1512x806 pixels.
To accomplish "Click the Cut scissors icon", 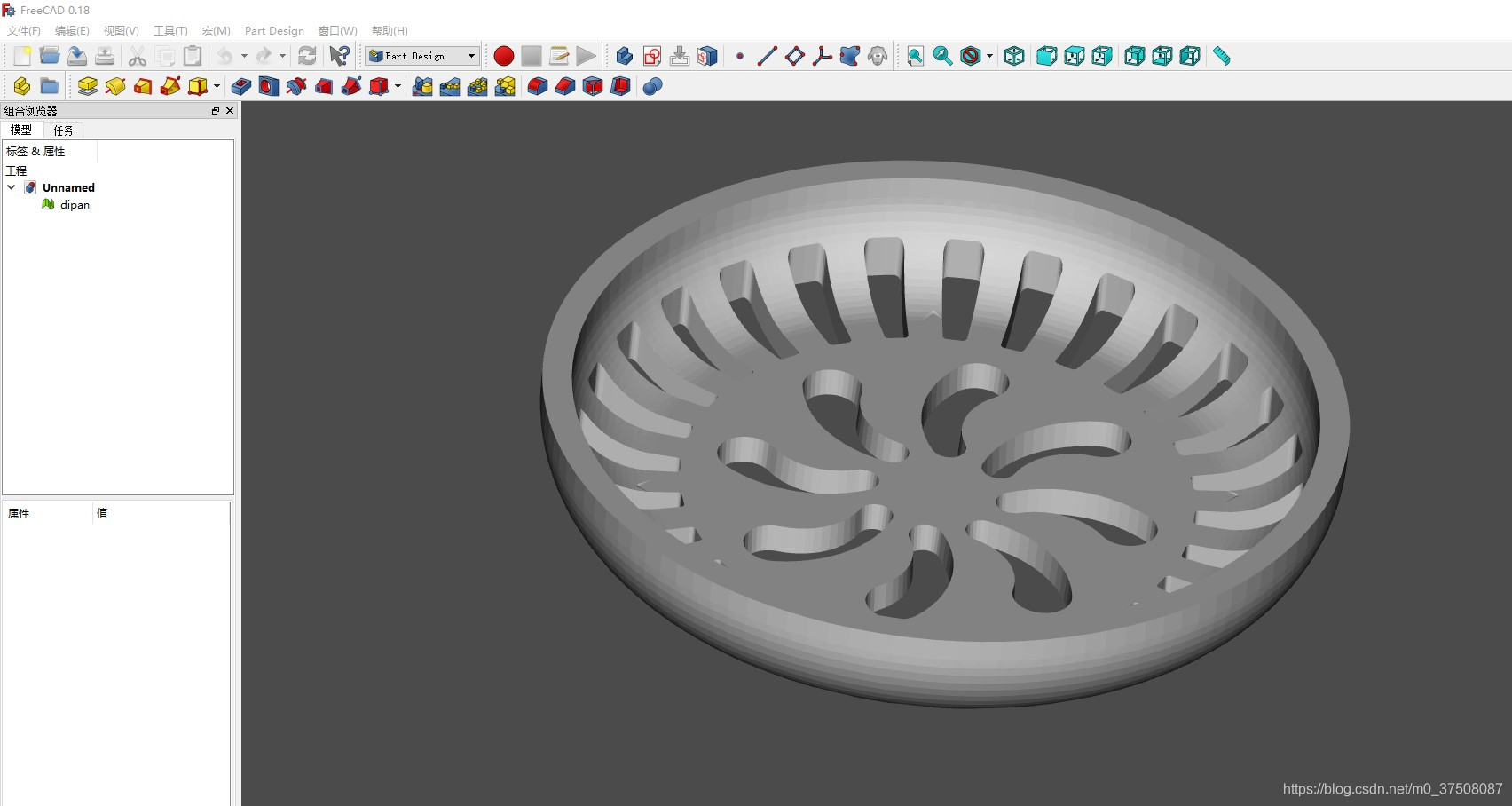I will coord(138,56).
